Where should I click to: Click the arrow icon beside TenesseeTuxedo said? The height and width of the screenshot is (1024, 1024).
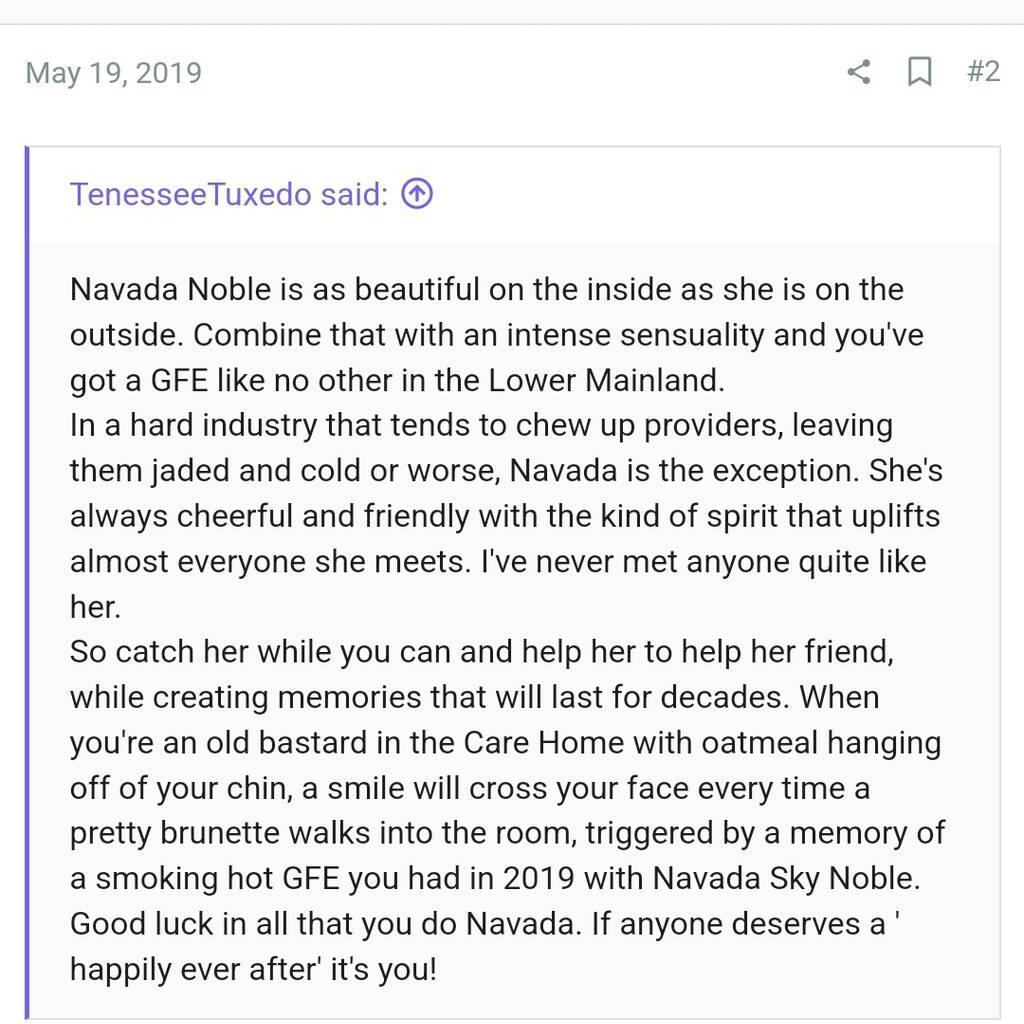[x=416, y=194]
